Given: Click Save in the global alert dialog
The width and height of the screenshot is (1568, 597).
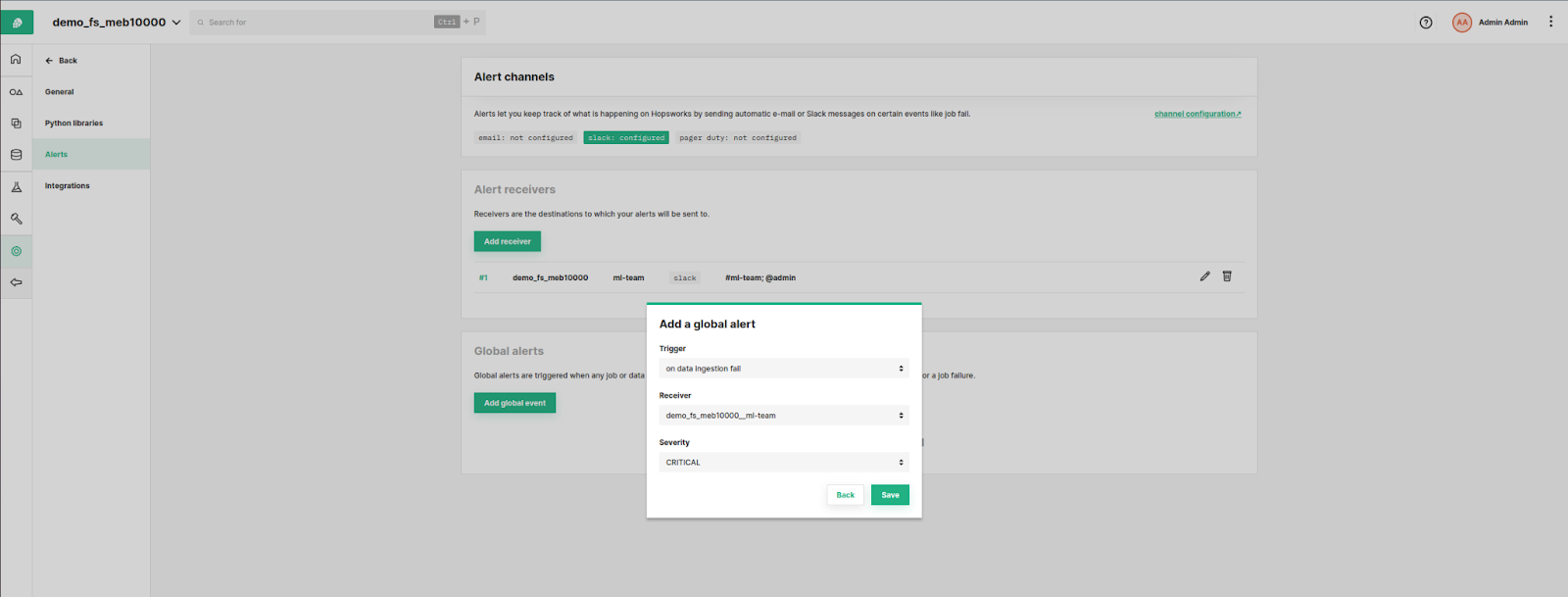Looking at the screenshot, I should click(890, 495).
